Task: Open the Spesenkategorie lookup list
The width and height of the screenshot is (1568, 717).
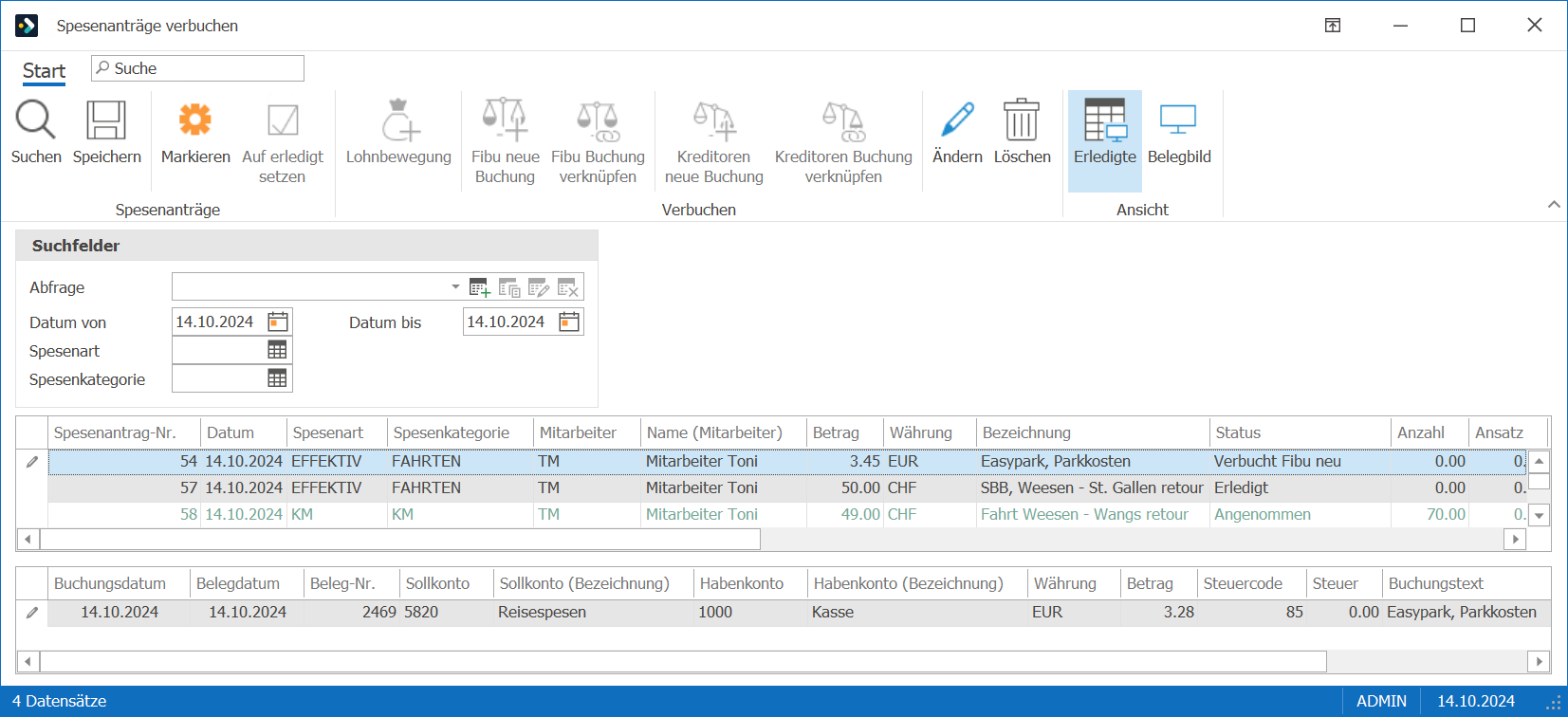Action: (277, 378)
